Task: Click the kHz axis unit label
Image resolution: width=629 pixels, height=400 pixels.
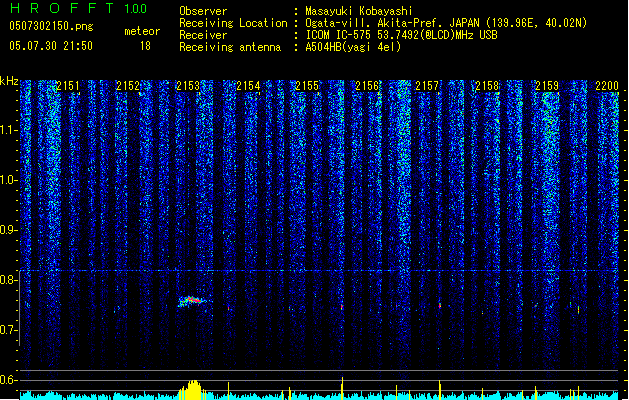Action: [x=9, y=81]
